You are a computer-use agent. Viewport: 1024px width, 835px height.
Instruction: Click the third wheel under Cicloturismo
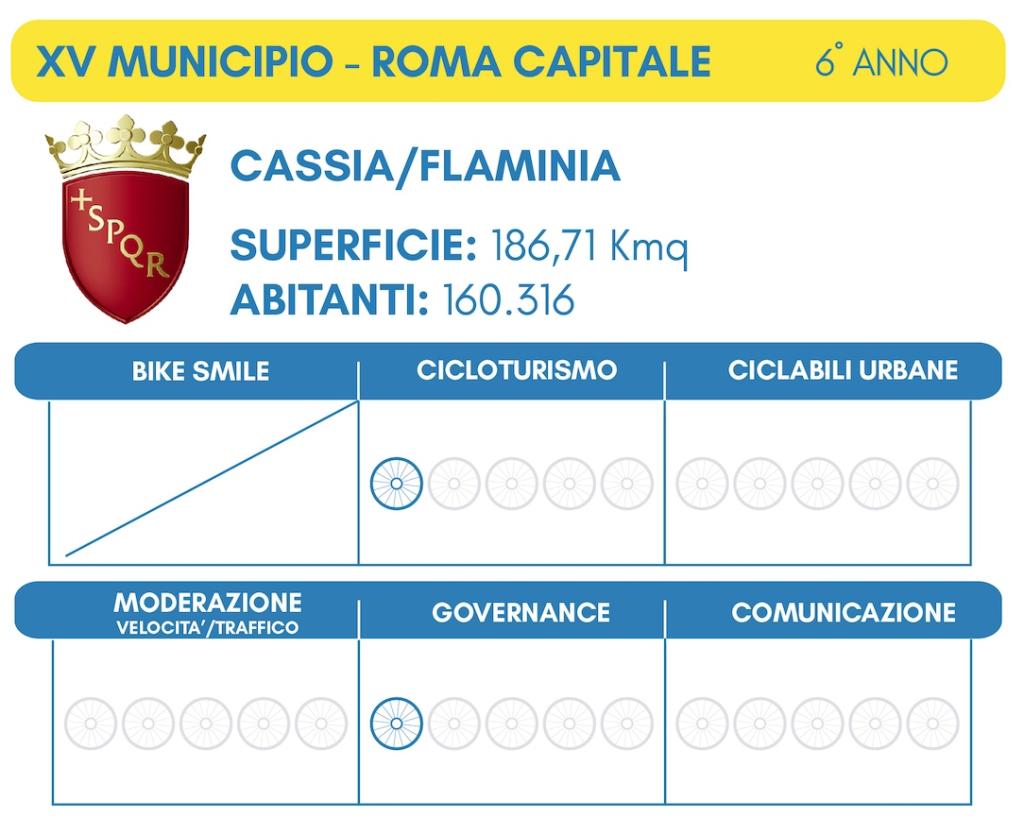[x=511, y=484]
